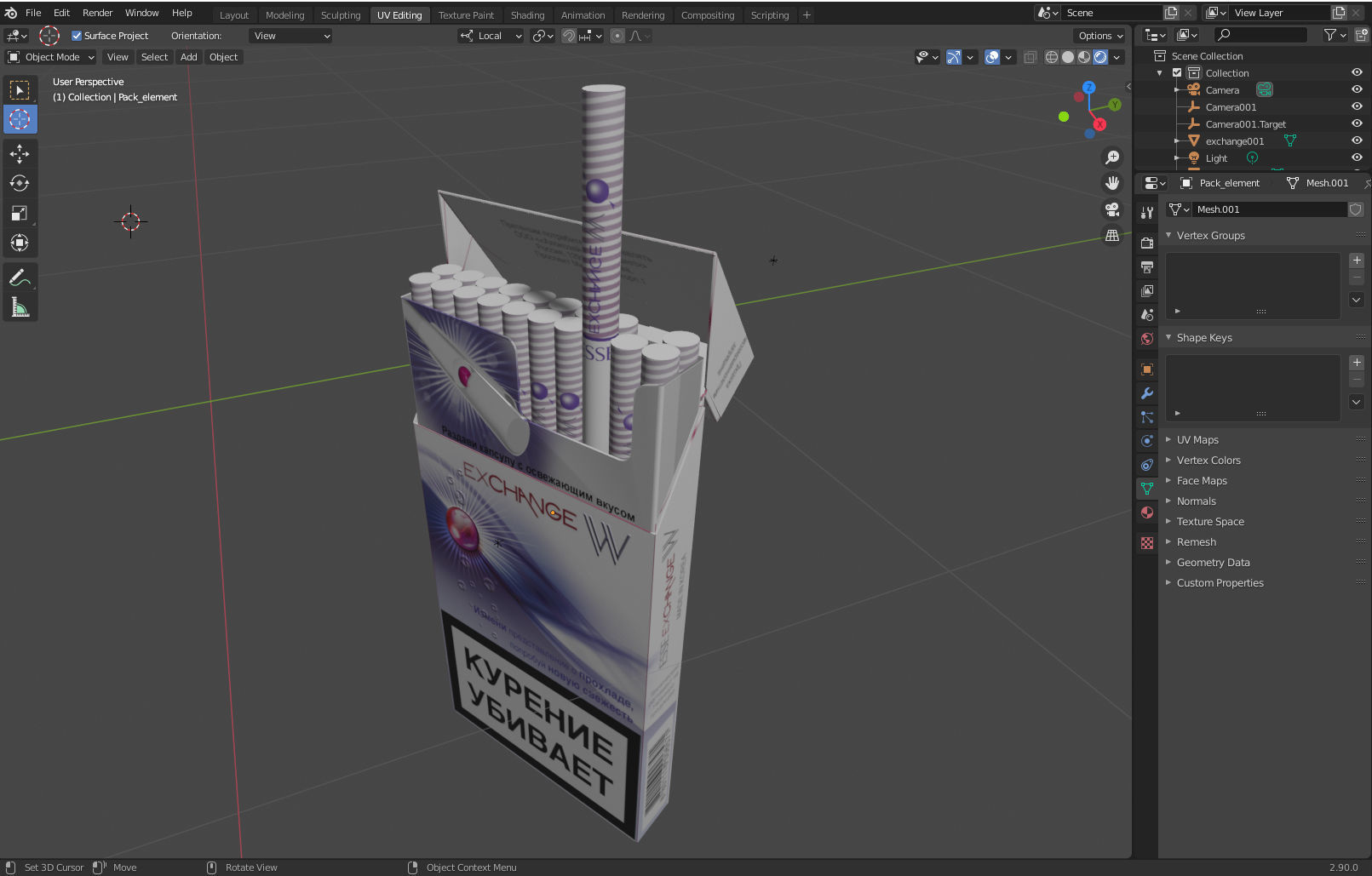This screenshot has height=876, width=1372.
Task: Pick the Measure ruler tool
Action: coord(20,307)
